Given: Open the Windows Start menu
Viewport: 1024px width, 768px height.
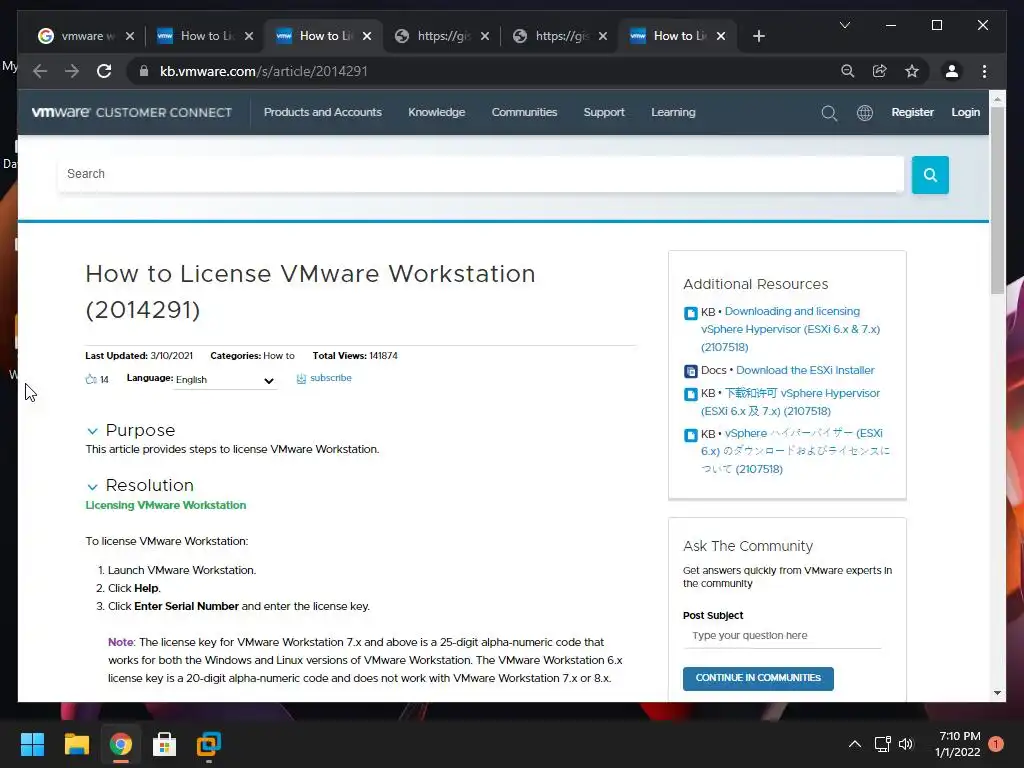Looking at the screenshot, I should [x=32, y=744].
